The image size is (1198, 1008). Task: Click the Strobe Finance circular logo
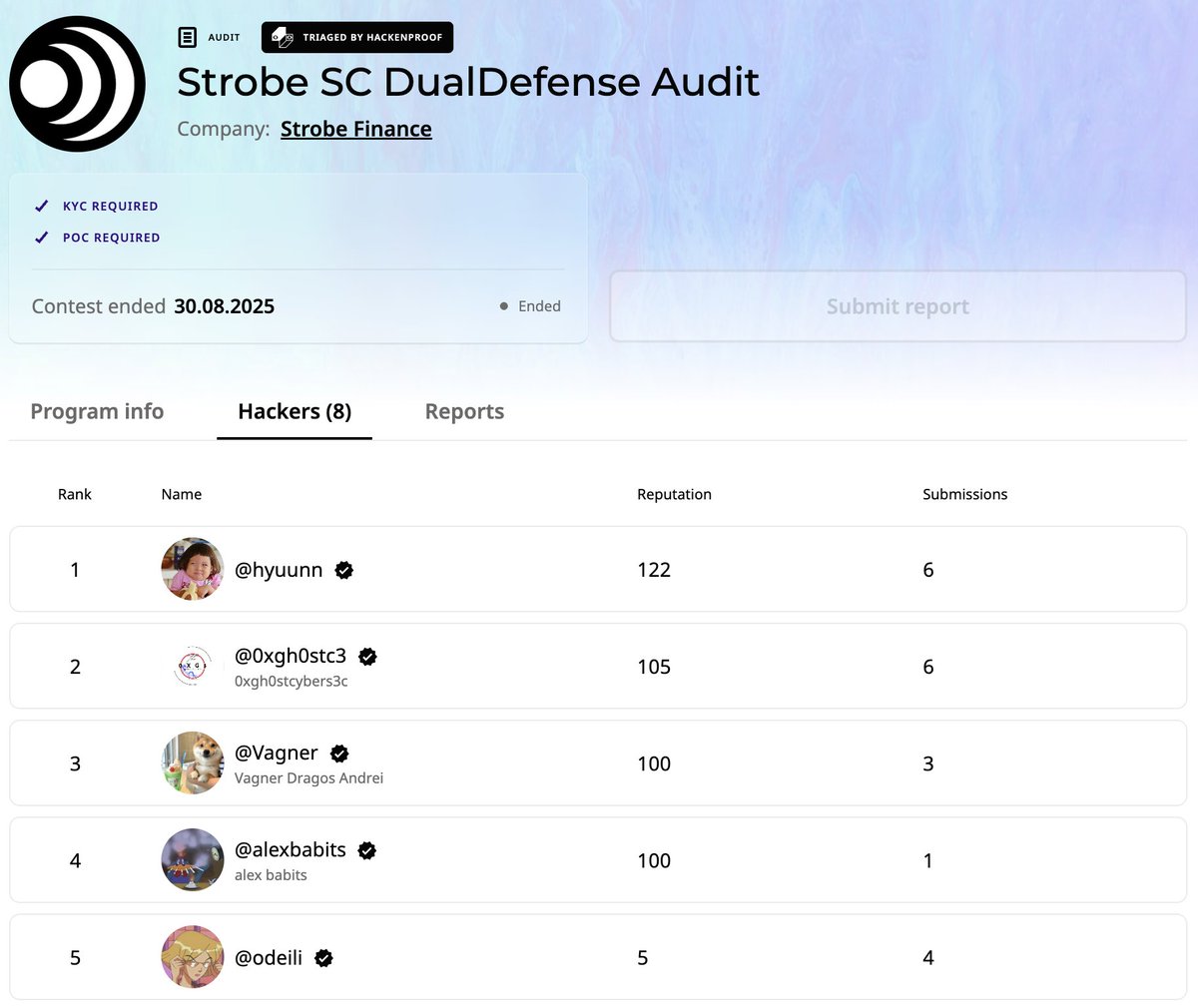point(77,84)
